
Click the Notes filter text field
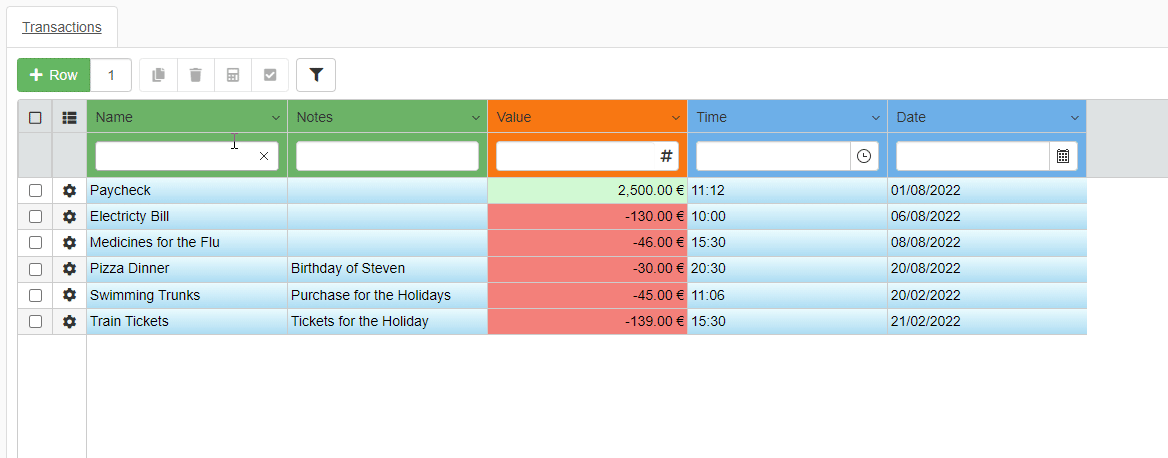point(387,156)
